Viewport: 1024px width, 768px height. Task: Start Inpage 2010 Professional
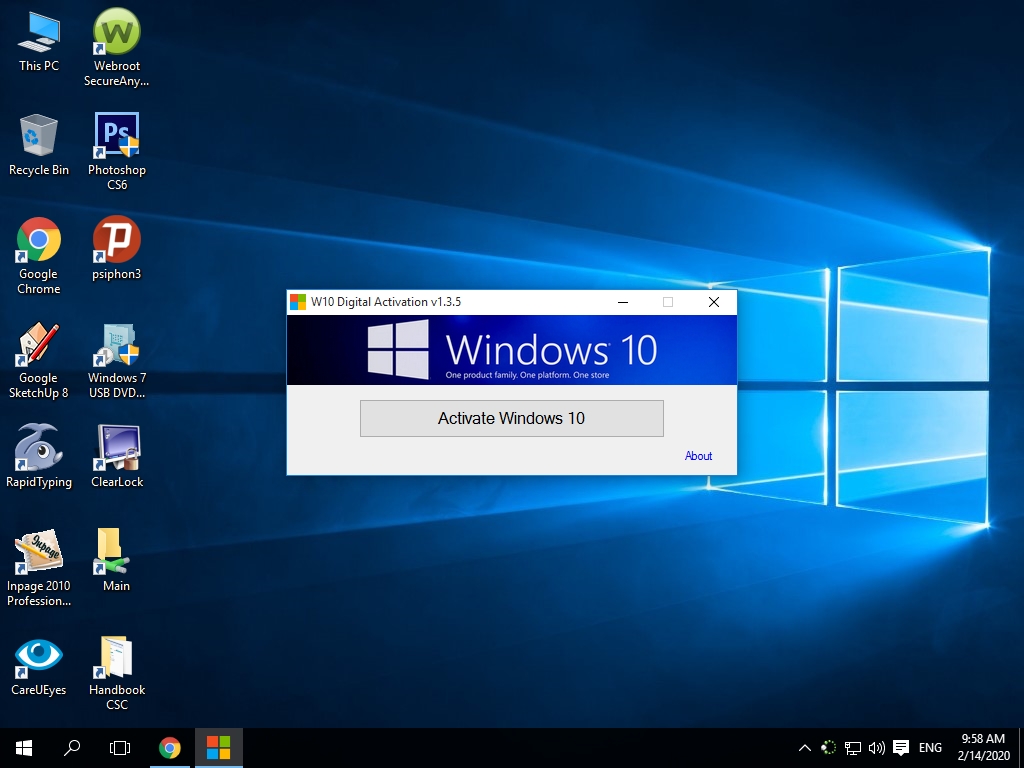[38, 553]
